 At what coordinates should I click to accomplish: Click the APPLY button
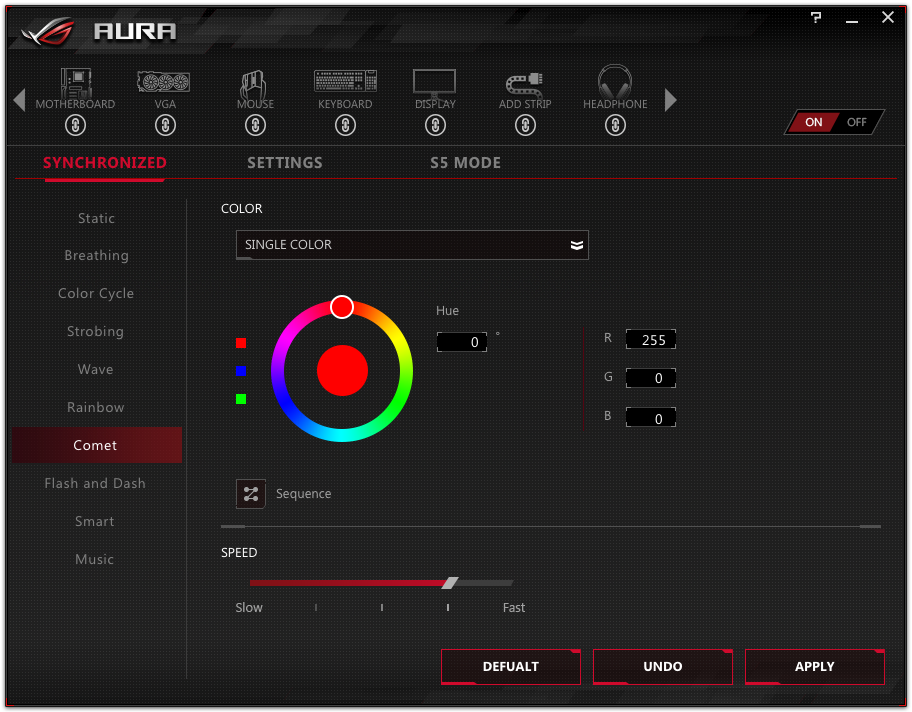[x=814, y=667]
